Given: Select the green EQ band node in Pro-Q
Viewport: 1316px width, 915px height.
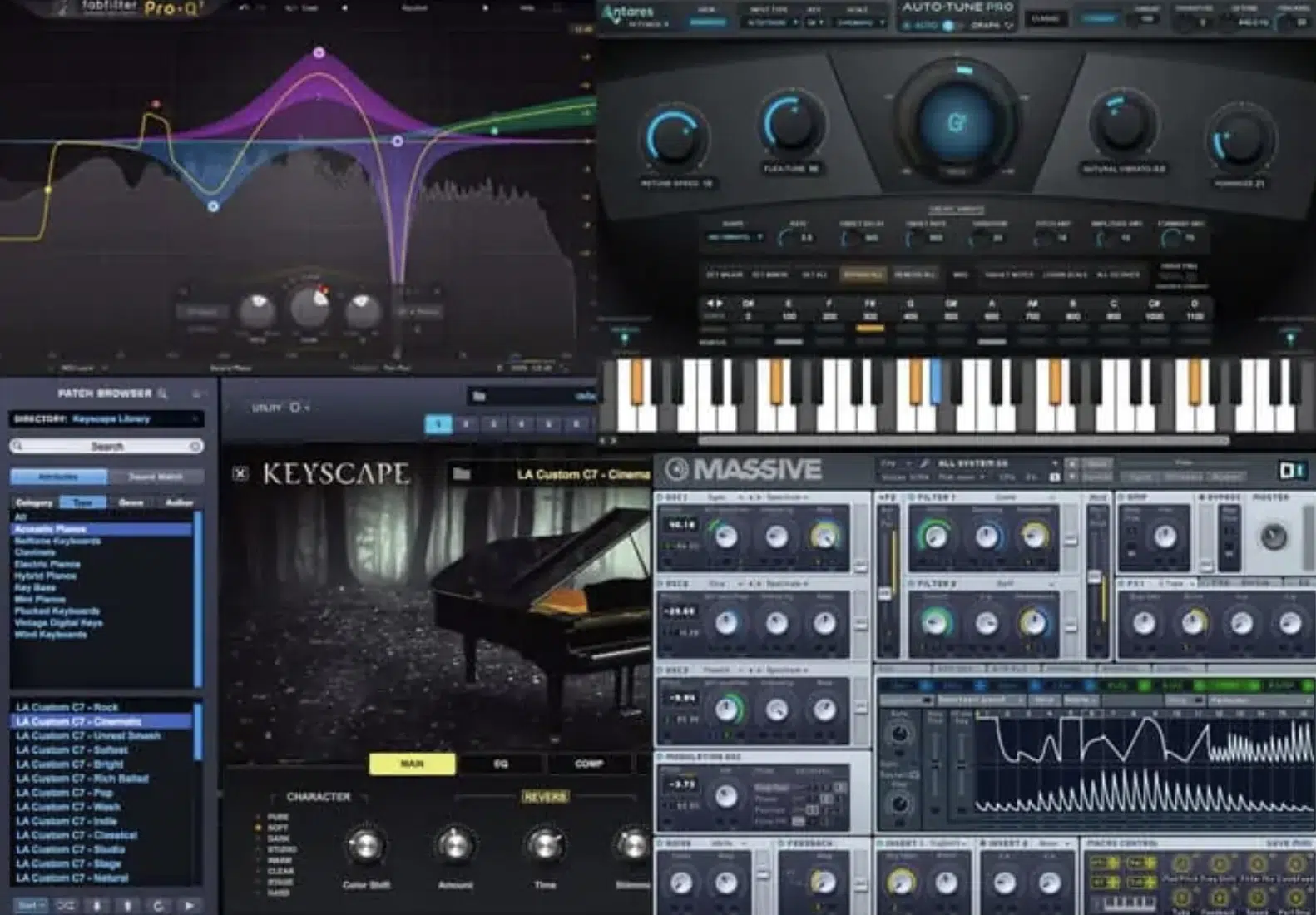Looking at the screenshot, I should coord(494,131).
